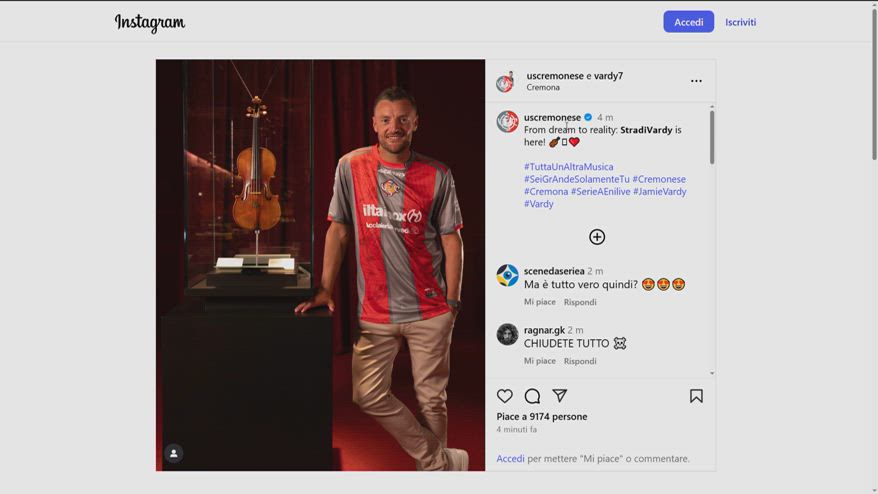Open the Cremona location link
This screenshot has height=494, width=878.
click(x=543, y=87)
